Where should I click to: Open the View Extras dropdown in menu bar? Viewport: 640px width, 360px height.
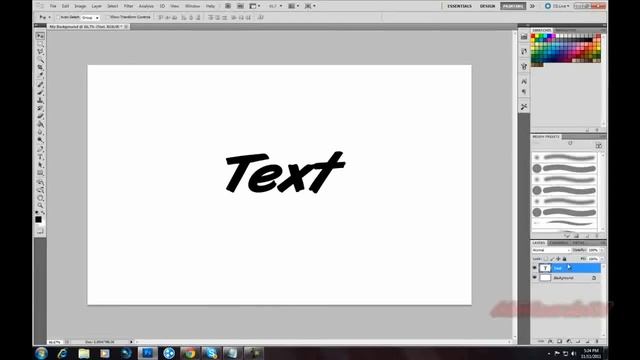tap(255, 6)
